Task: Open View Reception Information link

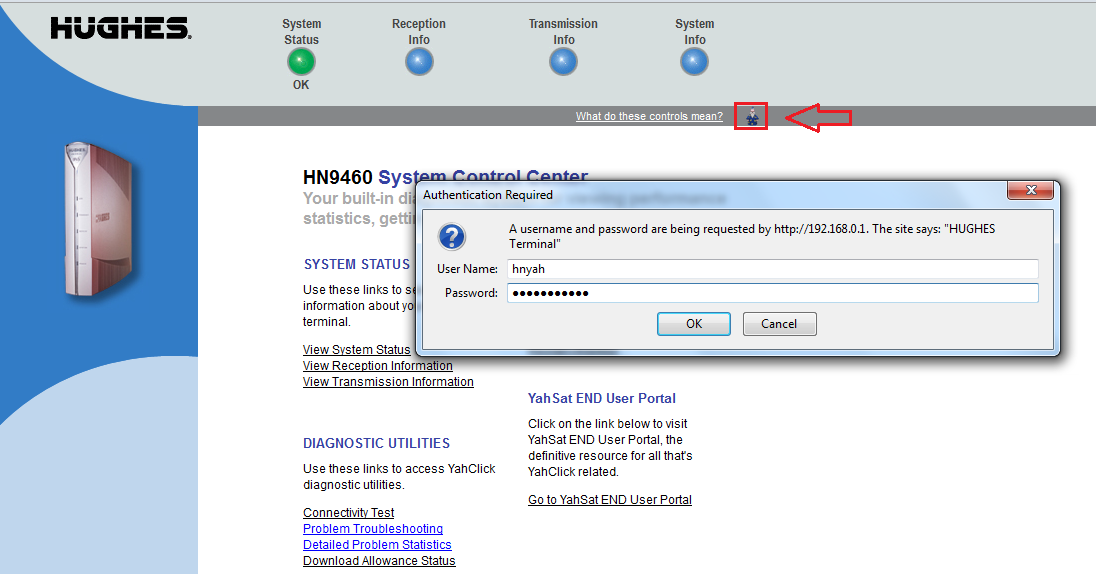Action: coord(377,366)
